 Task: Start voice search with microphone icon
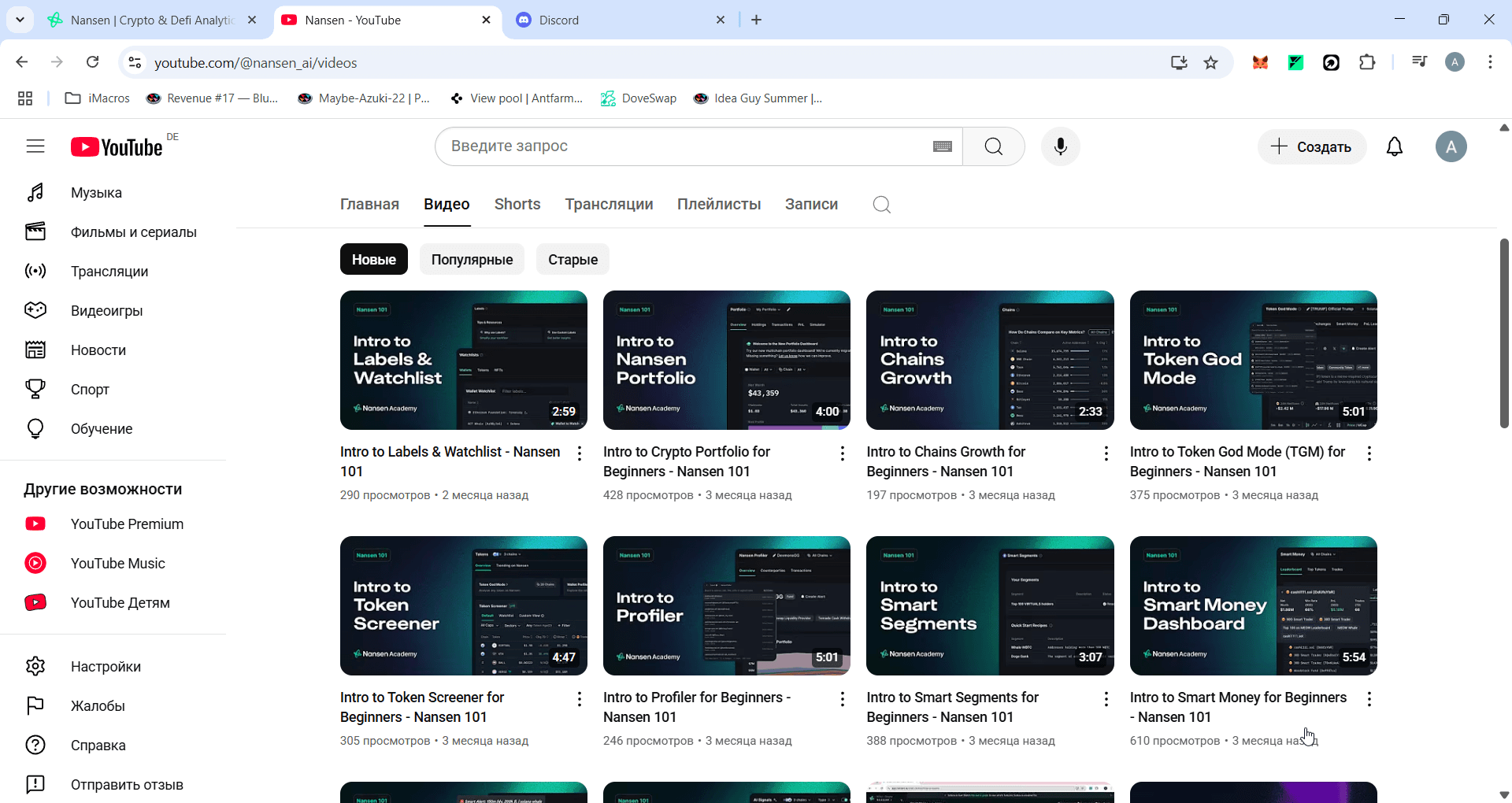point(1061,146)
